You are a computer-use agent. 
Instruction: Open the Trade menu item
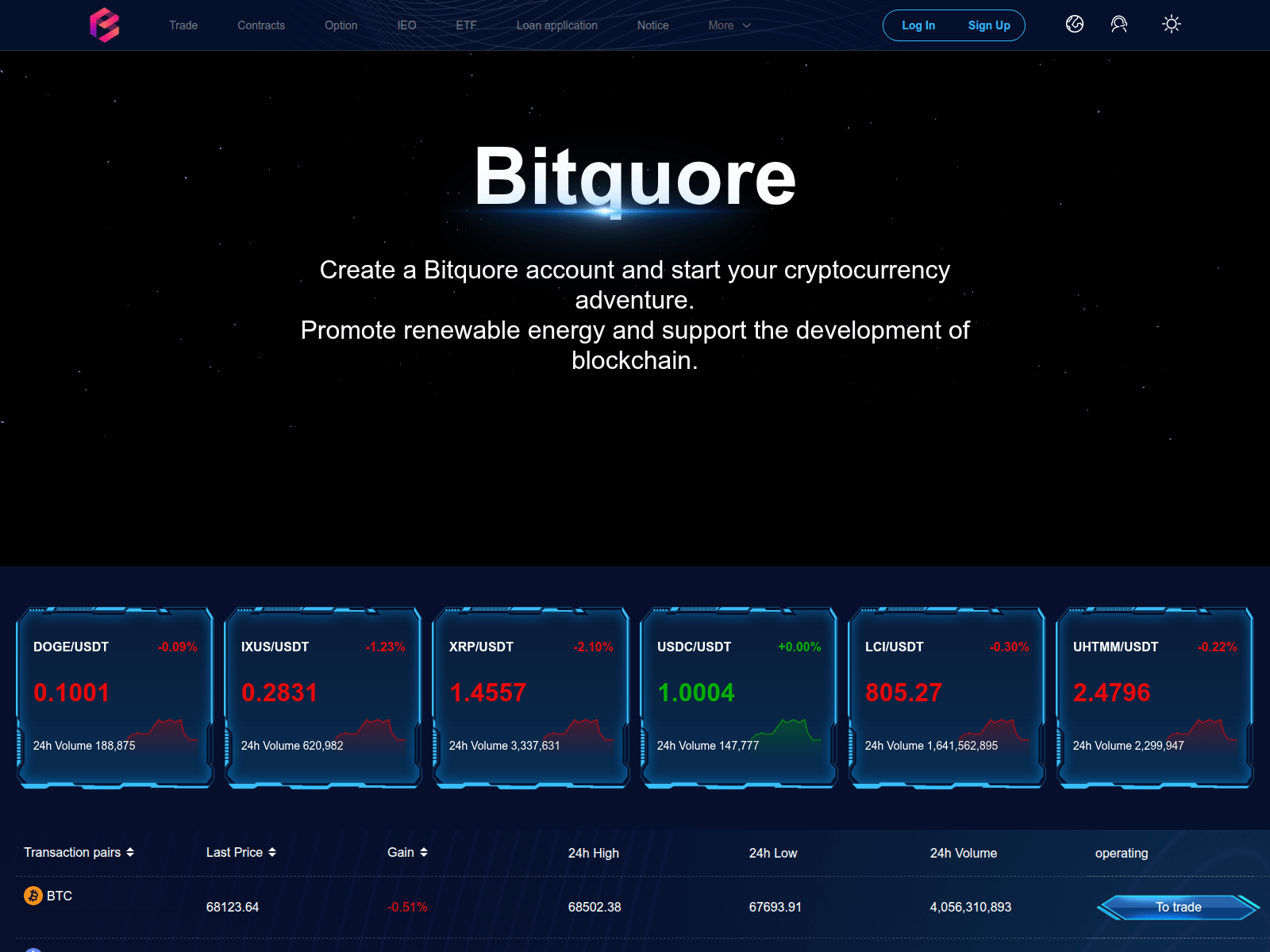pyautogui.click(x=183, y=25)
